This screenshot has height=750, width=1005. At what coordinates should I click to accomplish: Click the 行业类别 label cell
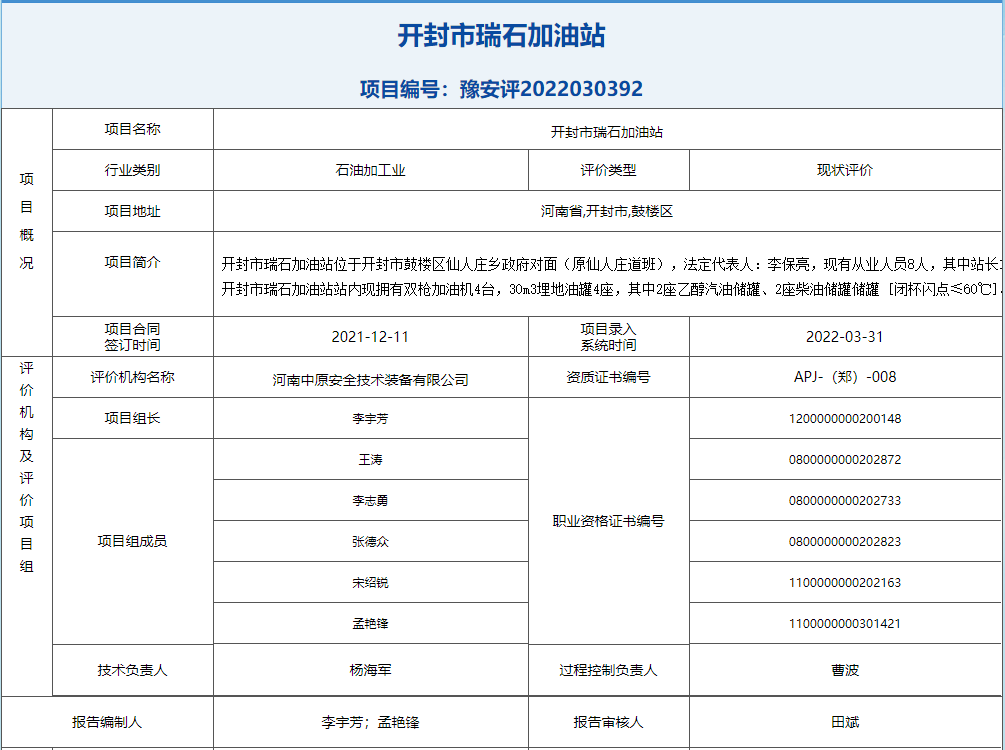133,170
